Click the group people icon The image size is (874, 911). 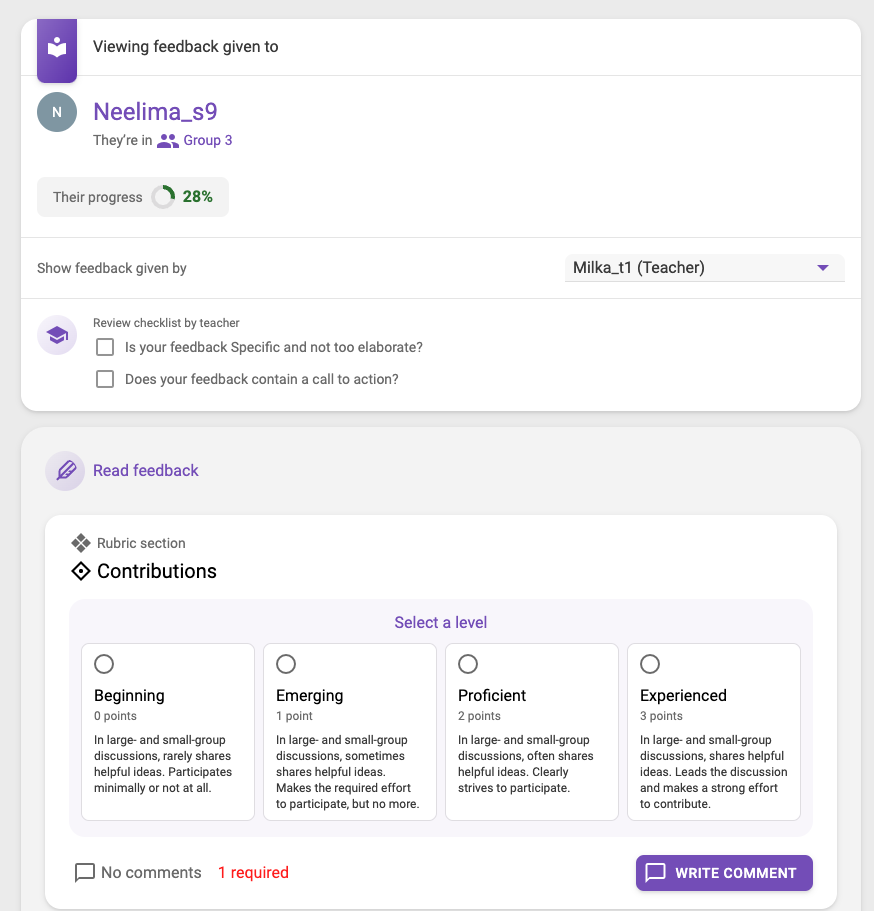click(168, 141)
